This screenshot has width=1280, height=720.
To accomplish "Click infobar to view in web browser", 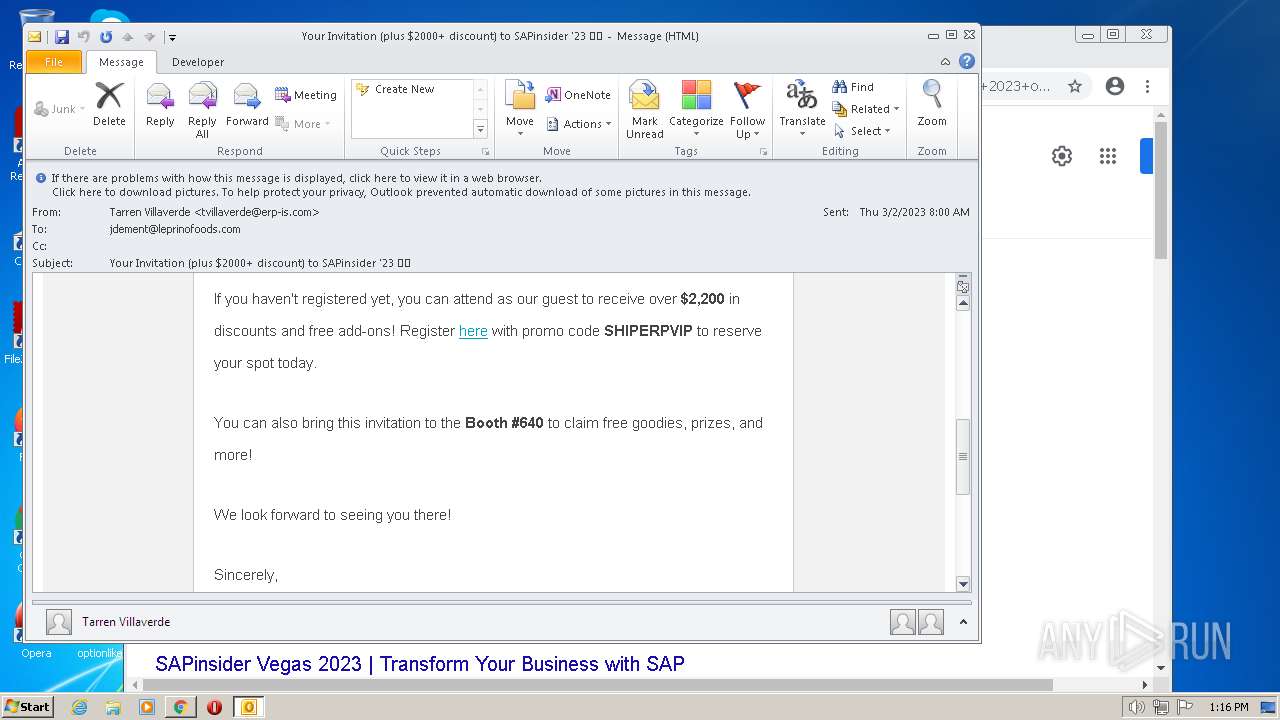I will 296,178.
